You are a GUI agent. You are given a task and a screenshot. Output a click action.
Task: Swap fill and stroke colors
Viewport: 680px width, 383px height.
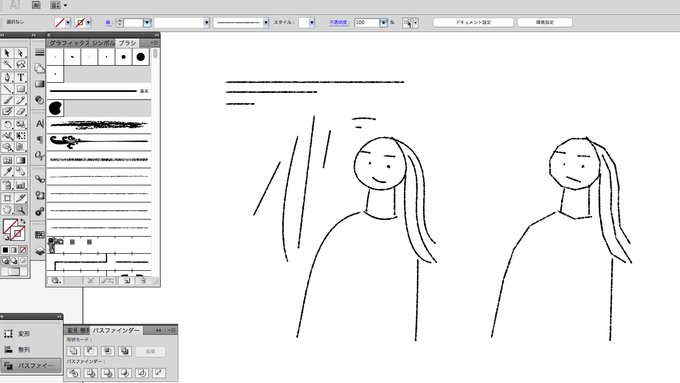click(x=23, y=221)
